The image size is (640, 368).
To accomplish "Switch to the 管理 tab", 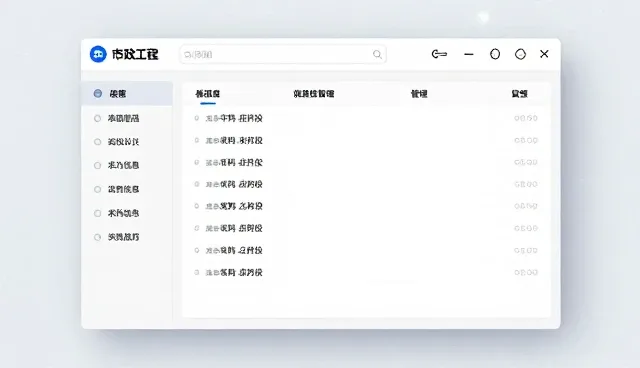I will pyautogui.click(x=419, y=94).
